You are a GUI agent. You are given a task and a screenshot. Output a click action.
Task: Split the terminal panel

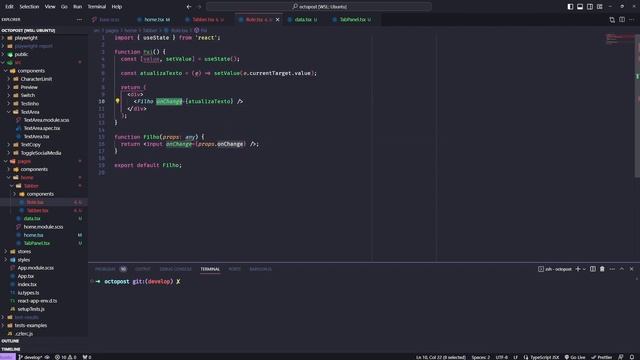pos(593,269)
